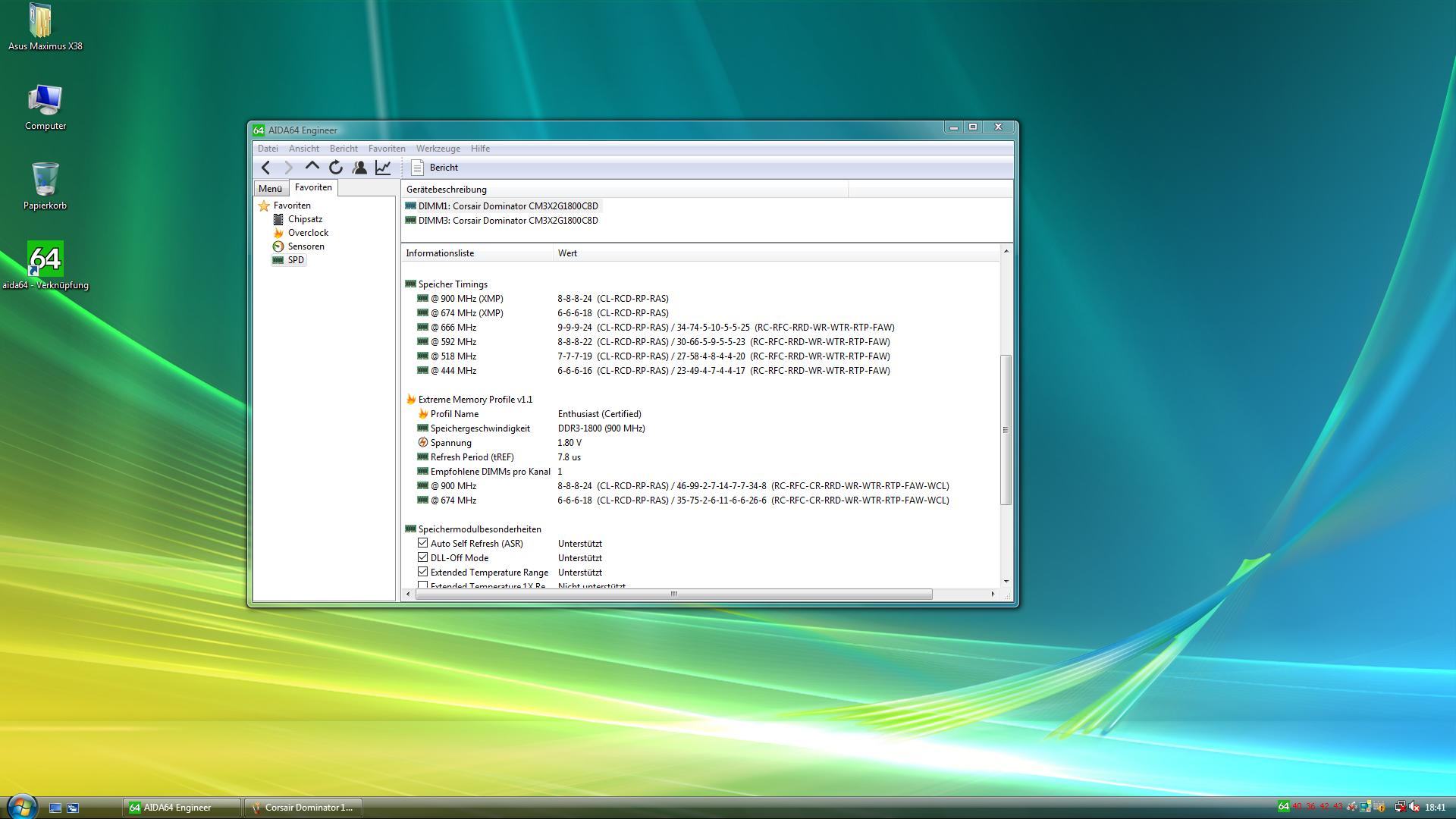Select the Spannung row
The height and width of the screenshot is (819, 1456).
(701, 443)
